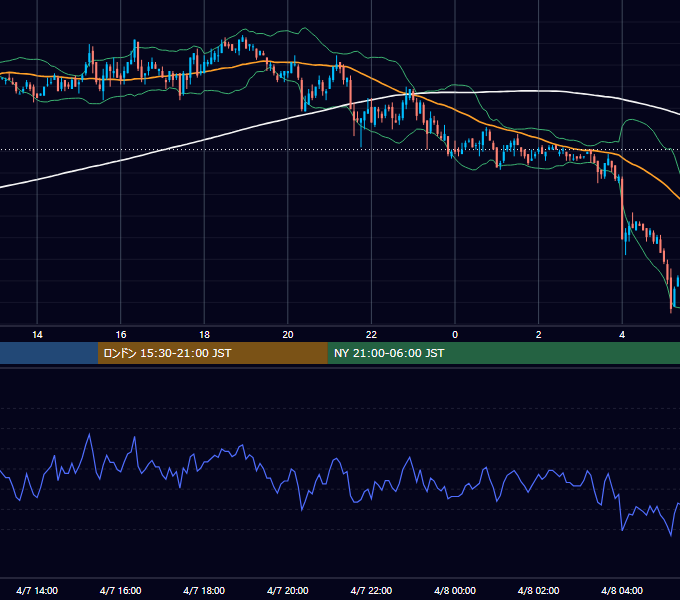The image size is (680, 600).
Task: Click the 4/7 14:00 indicator axis label
Action: coord(37,590)
